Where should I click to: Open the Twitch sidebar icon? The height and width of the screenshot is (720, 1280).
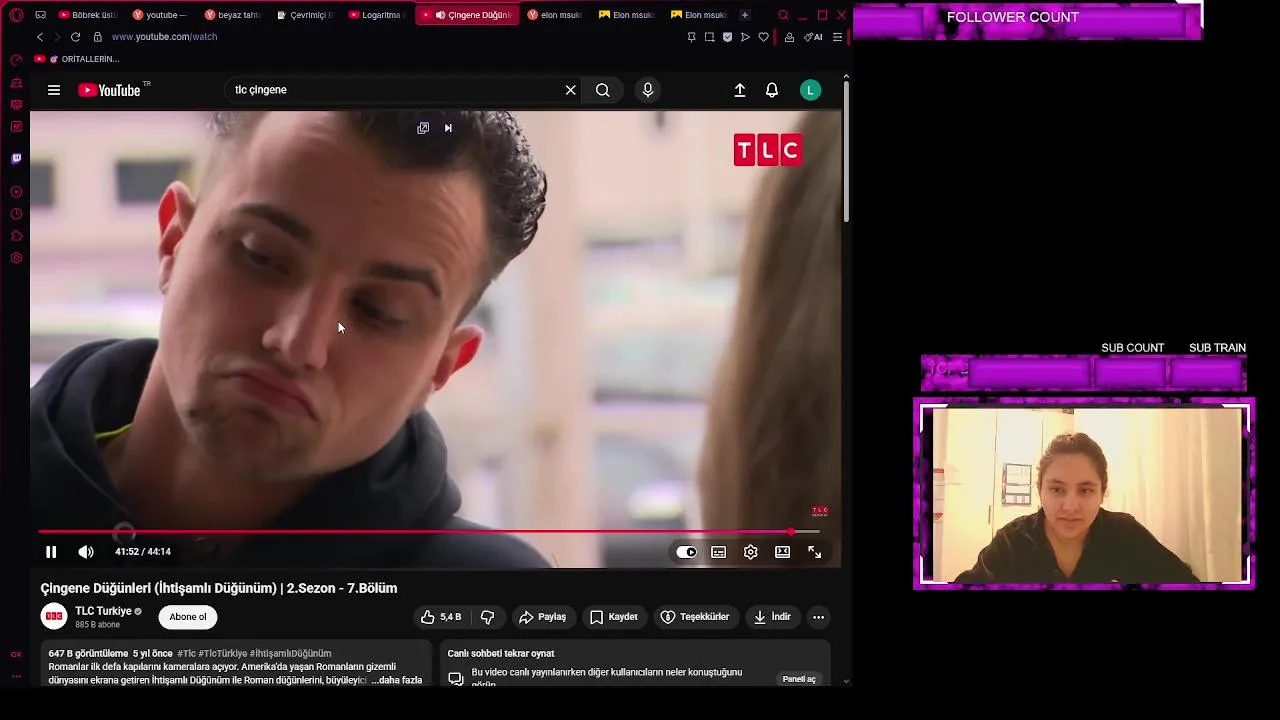16,159
